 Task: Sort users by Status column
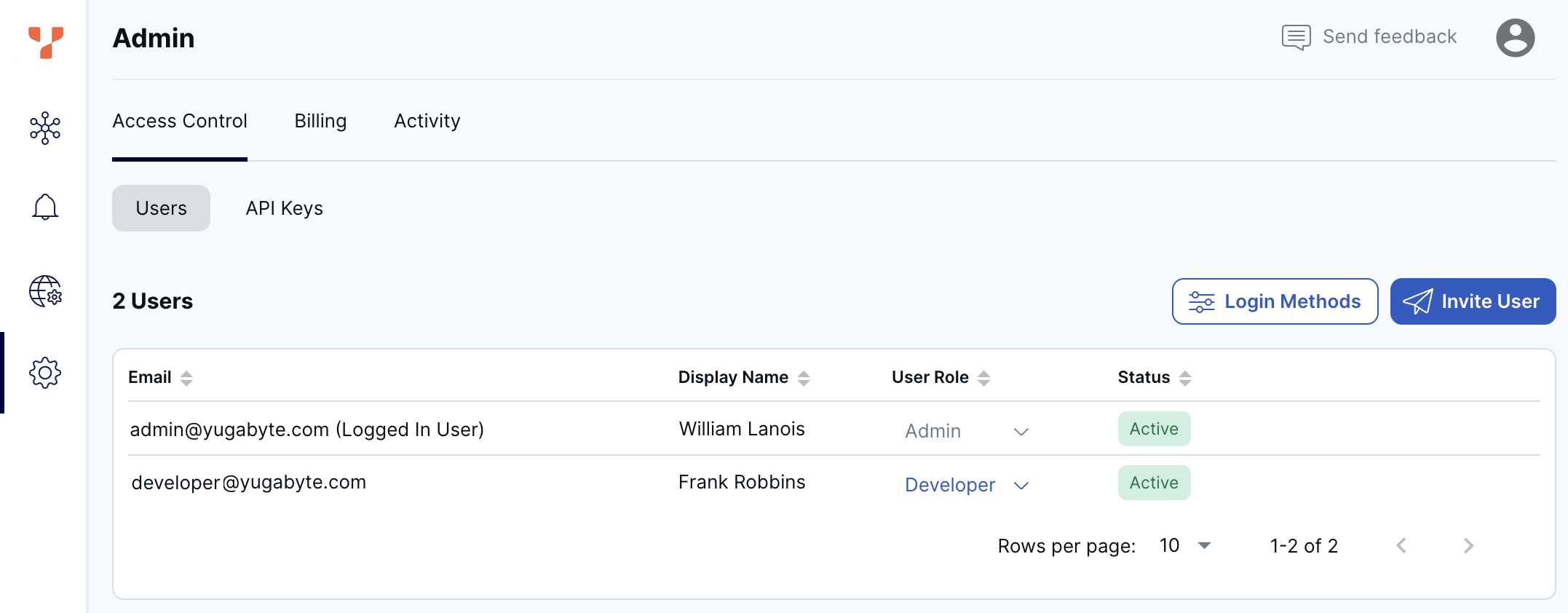click(1185, 378)
